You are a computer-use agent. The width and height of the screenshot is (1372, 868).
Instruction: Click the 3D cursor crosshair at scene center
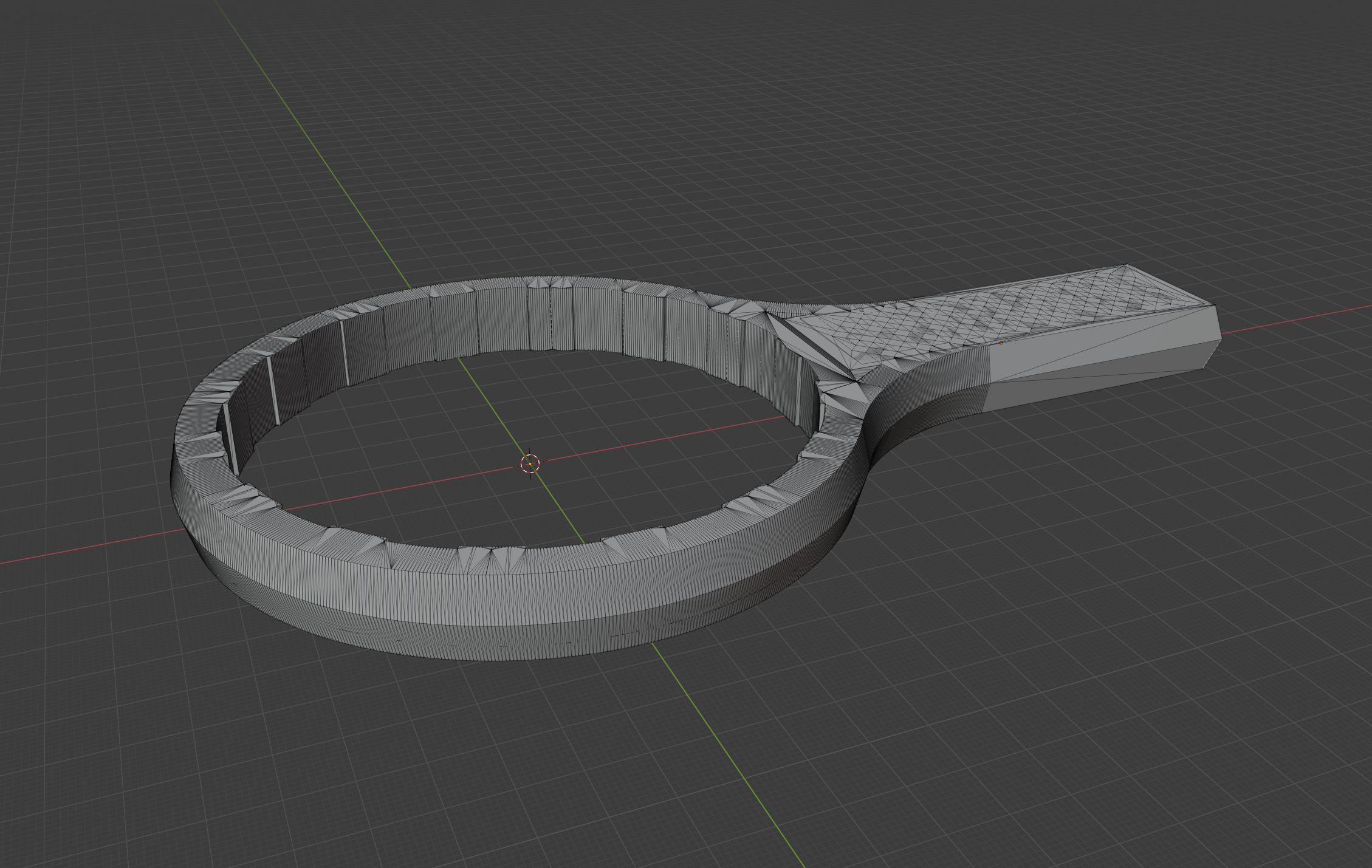pyautogui.click(x=530, y=464)
